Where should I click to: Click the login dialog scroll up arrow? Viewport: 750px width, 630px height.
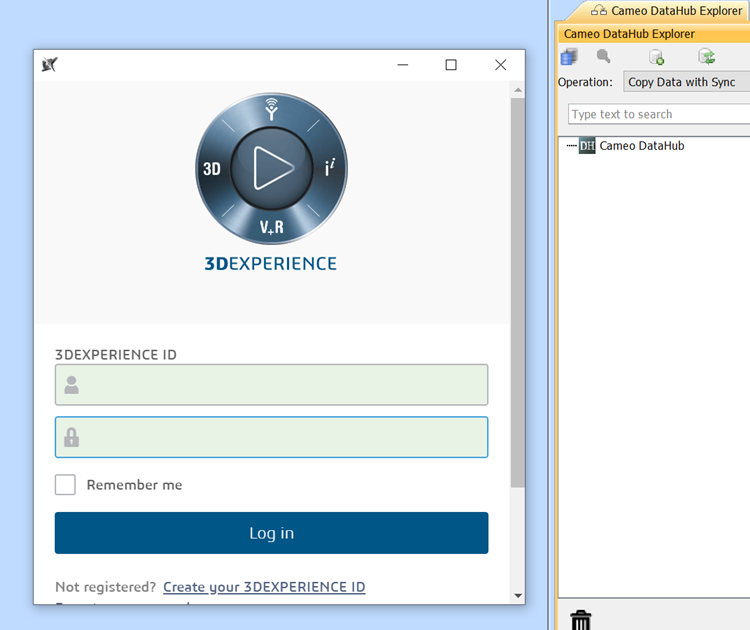coord(518,90)
